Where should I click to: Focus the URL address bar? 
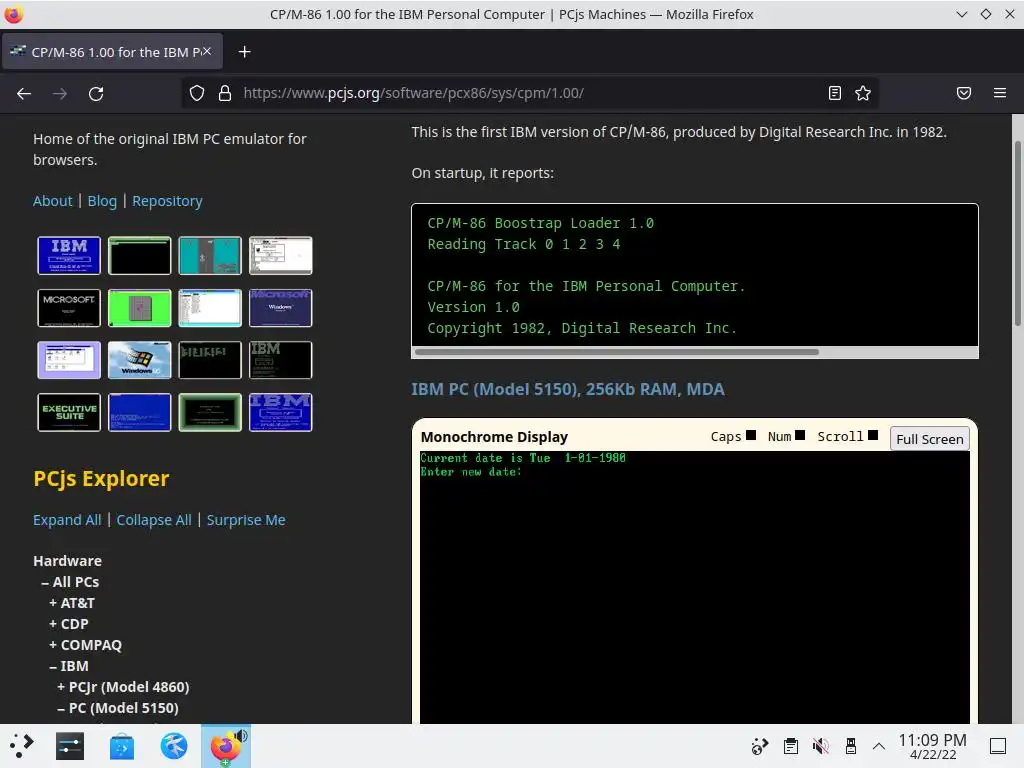[x=529, y=93]
